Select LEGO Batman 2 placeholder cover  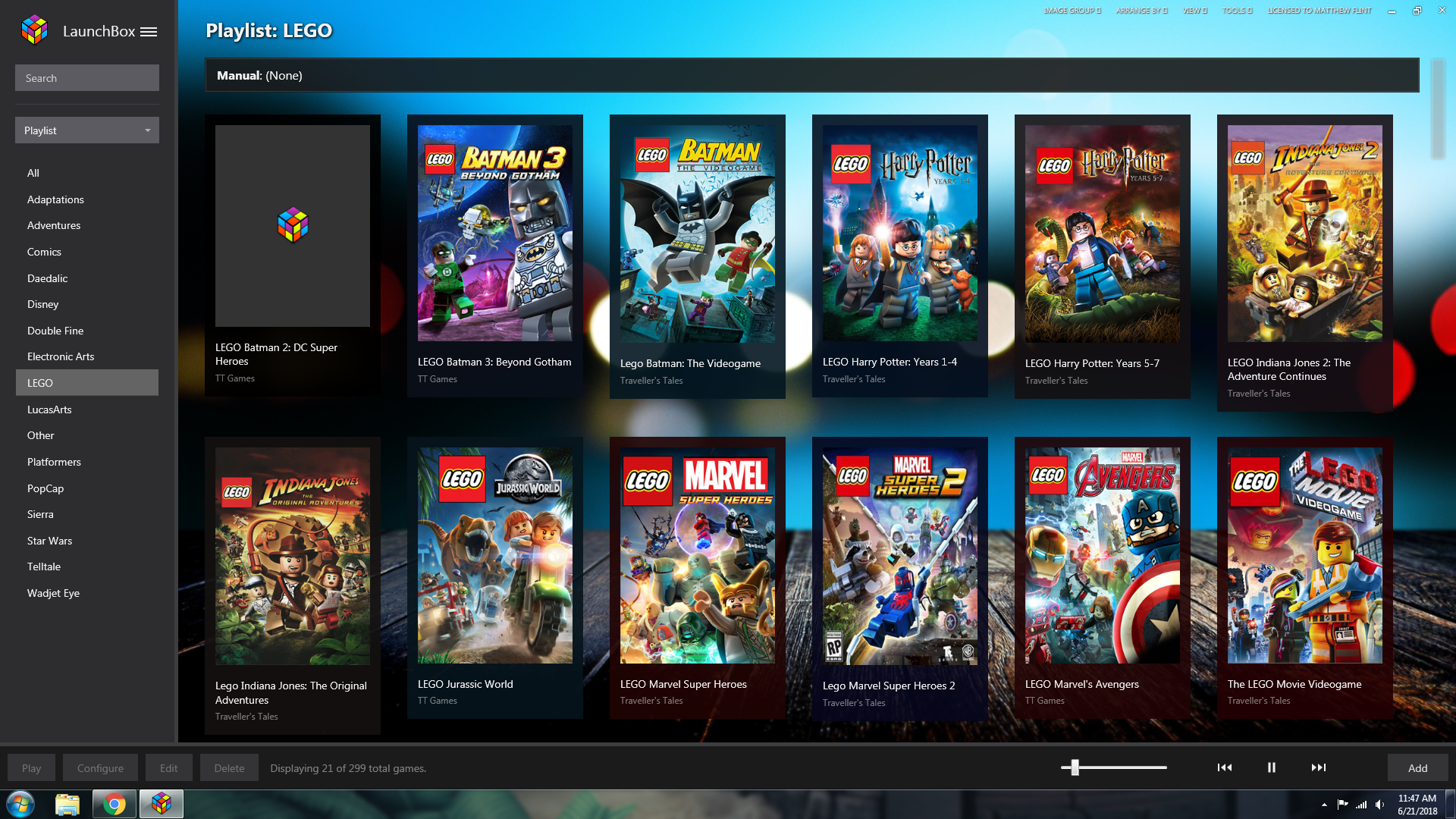293,226
